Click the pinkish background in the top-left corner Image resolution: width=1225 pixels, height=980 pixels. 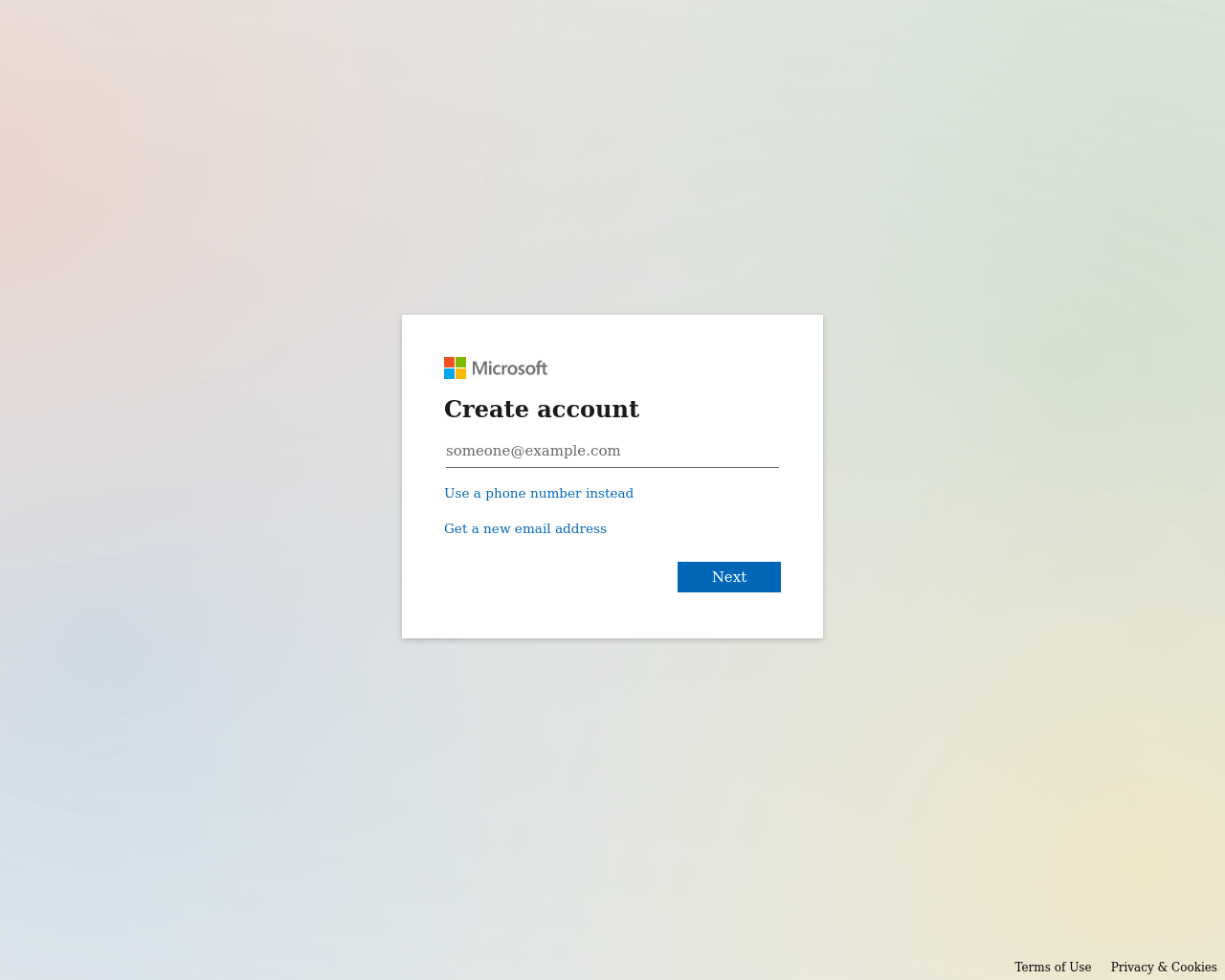coord(57,57)
